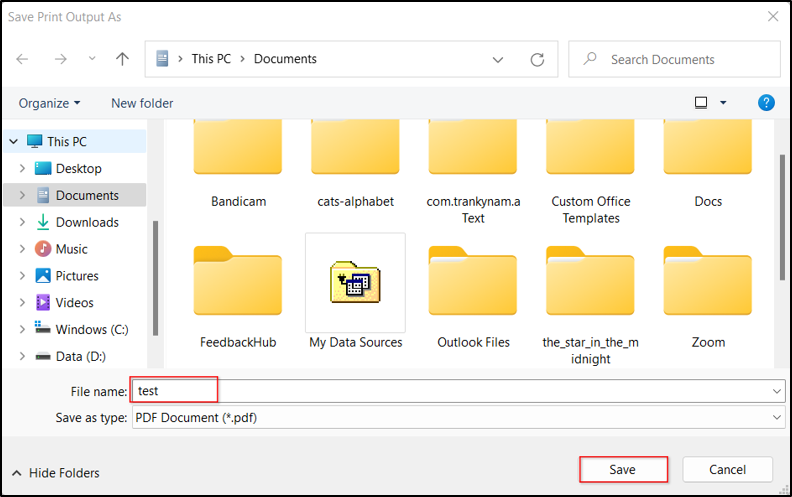792x497 pixels.
Task: Open the view options dropdown arrow
Action: 723,103
